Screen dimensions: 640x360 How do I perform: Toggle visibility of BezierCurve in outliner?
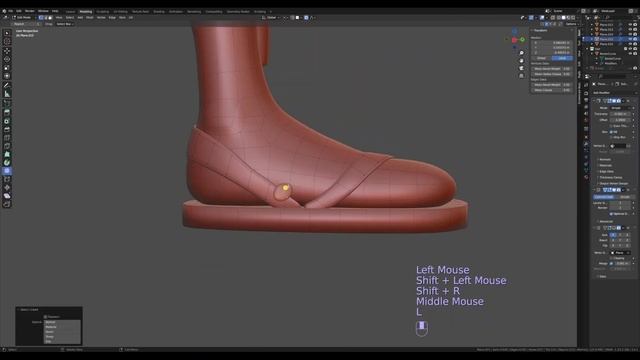coord(630,53)
